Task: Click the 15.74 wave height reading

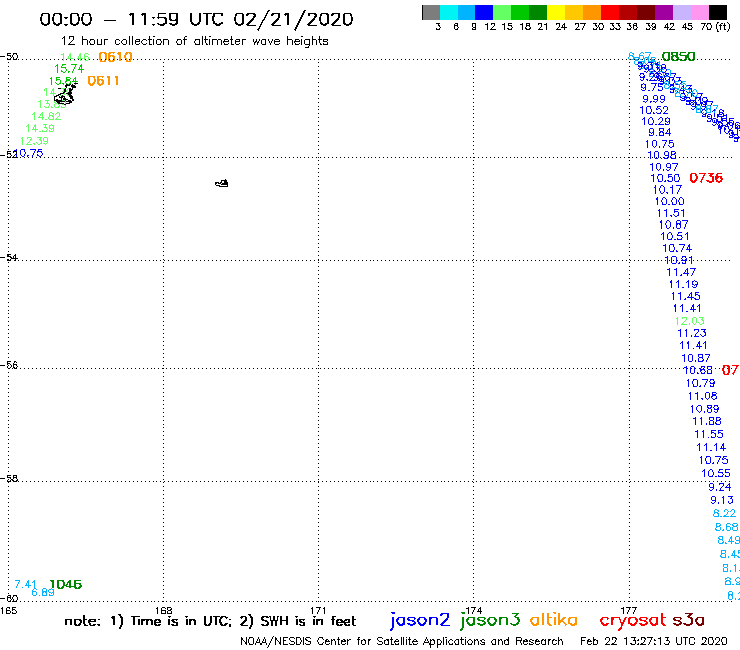Action: [69, 68]
